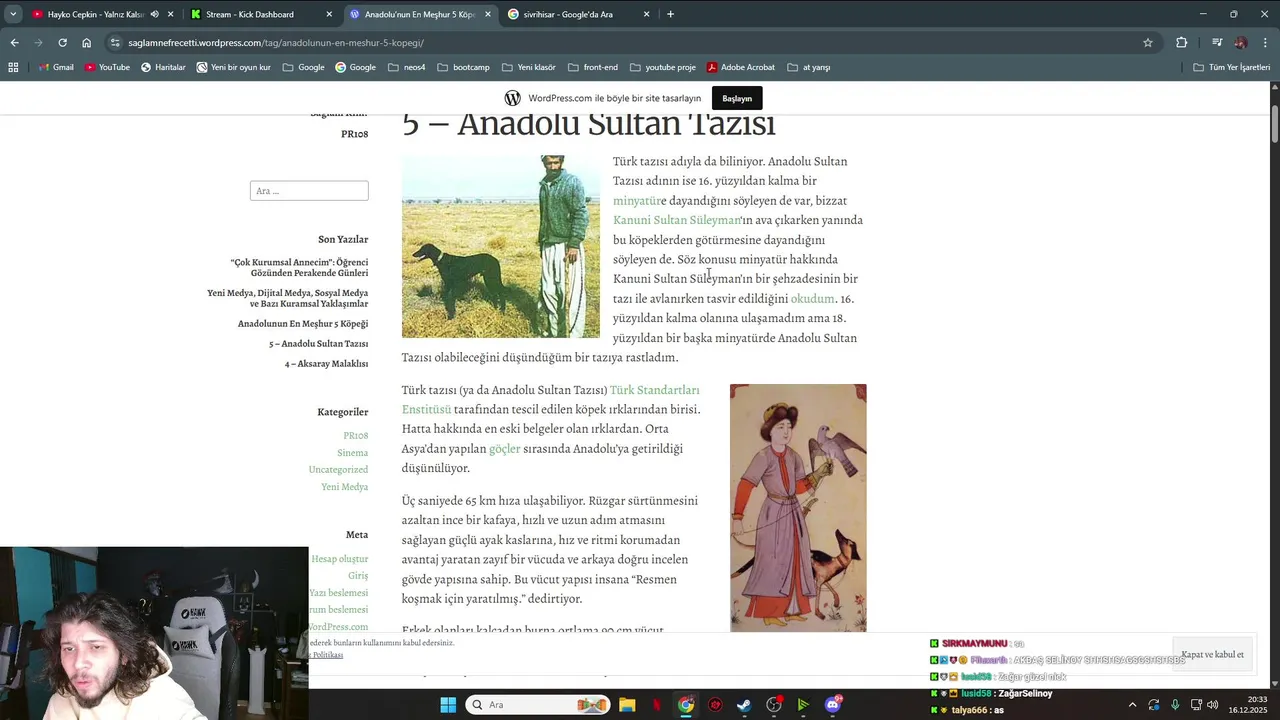Open the neos4 bookmark folder
Screen dimensions: 1280x720
tap(405, 67)
